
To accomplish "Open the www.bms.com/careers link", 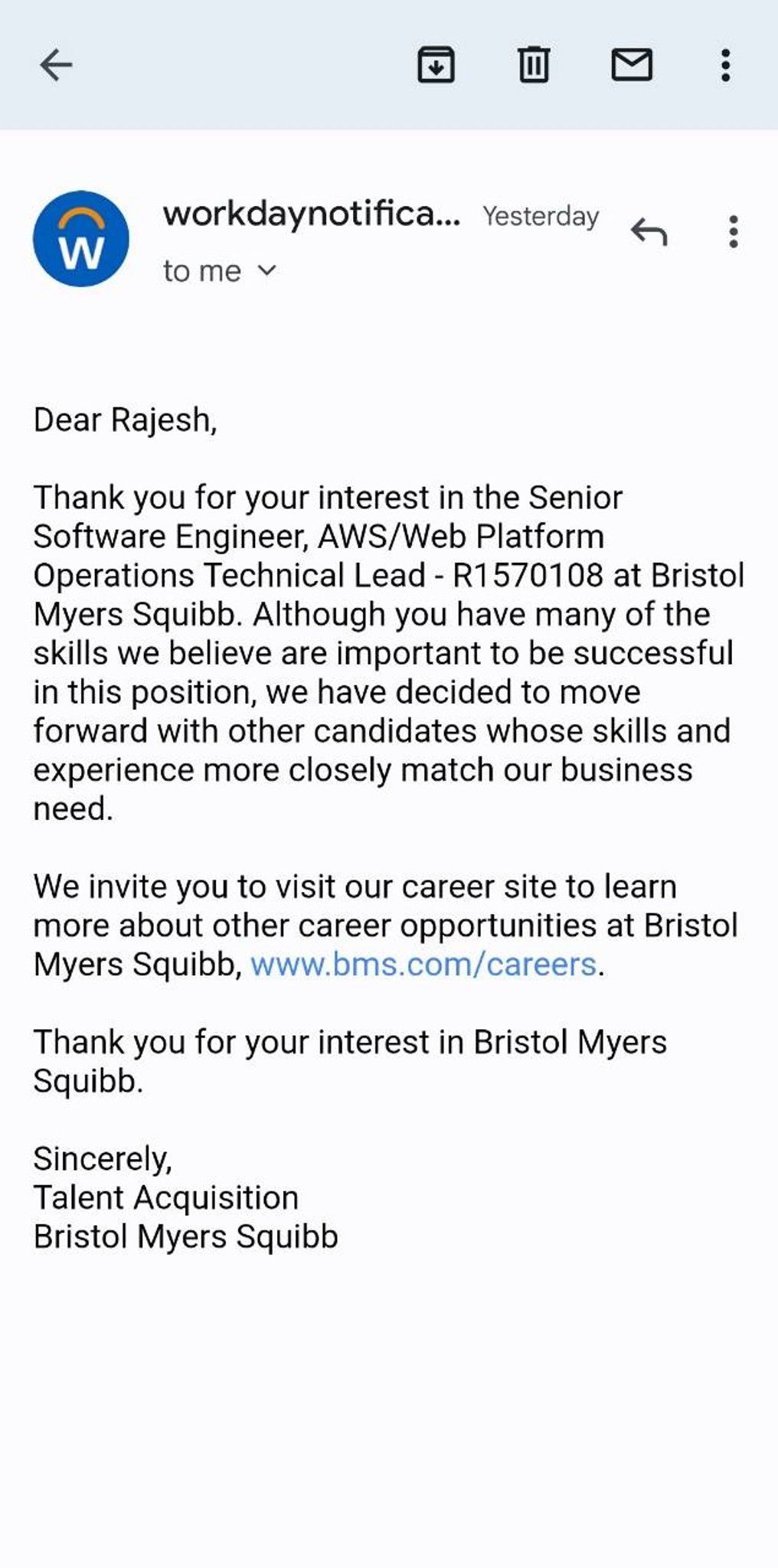I will pos(423,964).
